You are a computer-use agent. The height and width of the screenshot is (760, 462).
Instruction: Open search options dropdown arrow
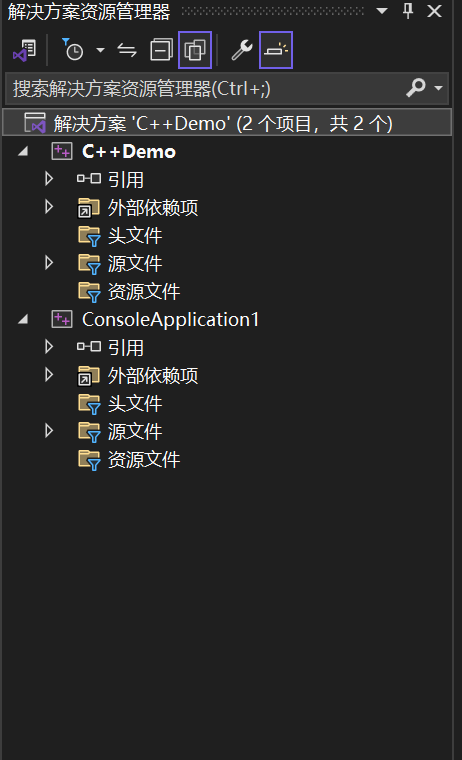[x=439, y=88]
